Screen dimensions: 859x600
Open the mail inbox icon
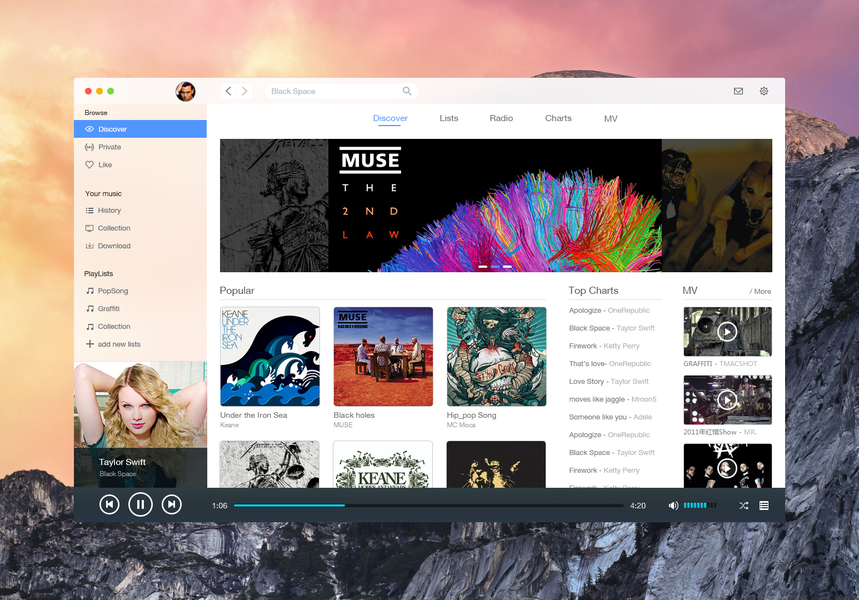click(x=738, y=91)
